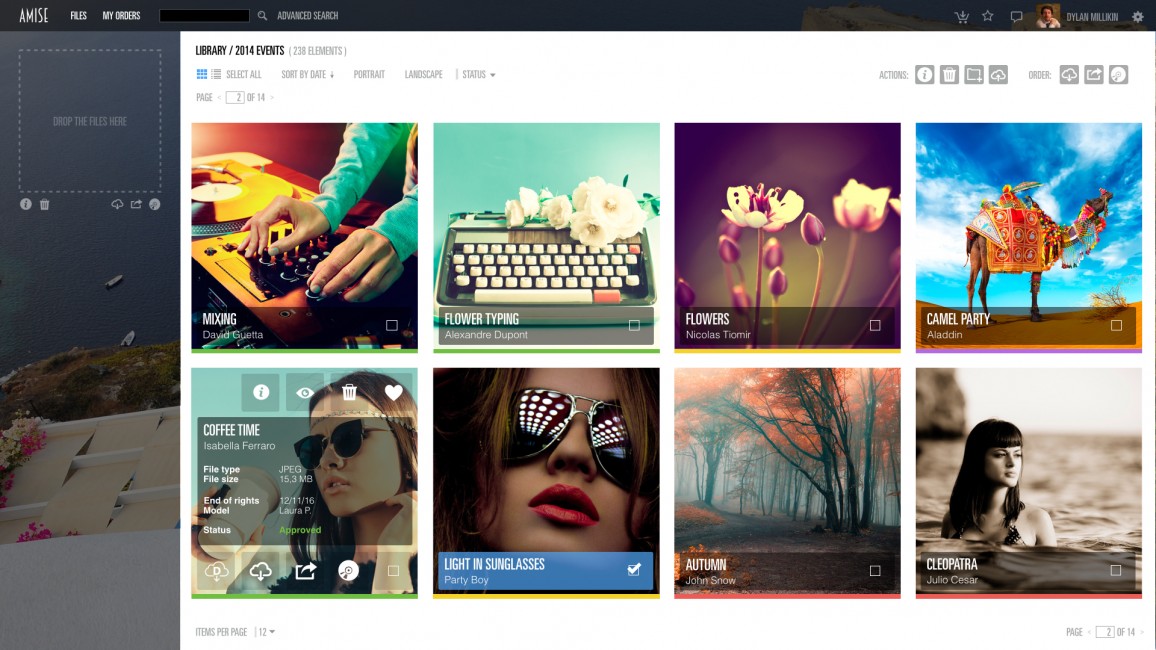
Task: Open the info action in the Actions toolbar
Action: 925,74
